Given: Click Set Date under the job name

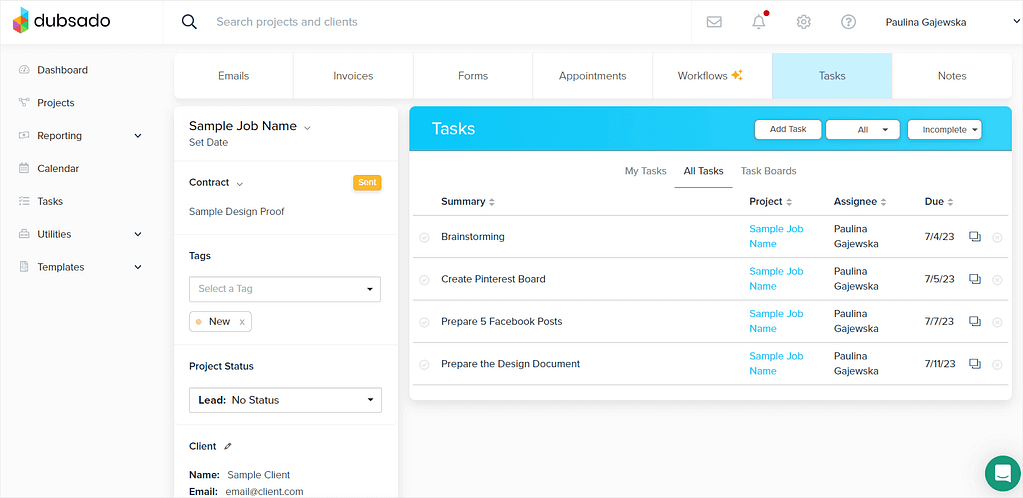Looking at the screenshot, I should click(208, 142).
